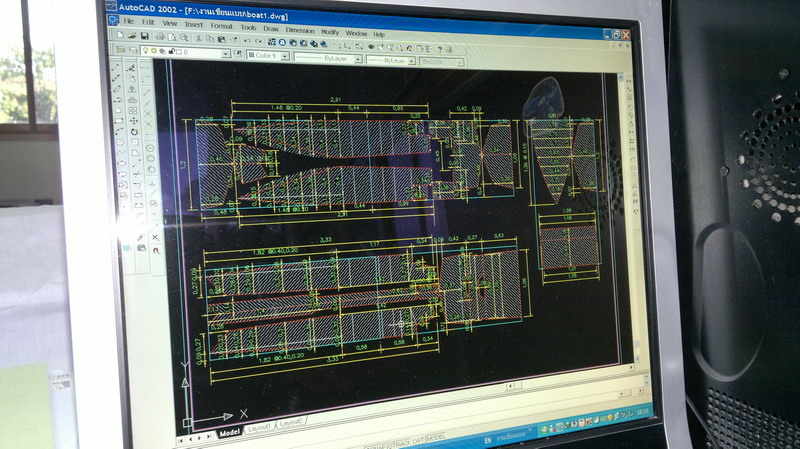Open the layer control dropdown
The height and width of the screenshot is (449, 800).
pos(226,54)
